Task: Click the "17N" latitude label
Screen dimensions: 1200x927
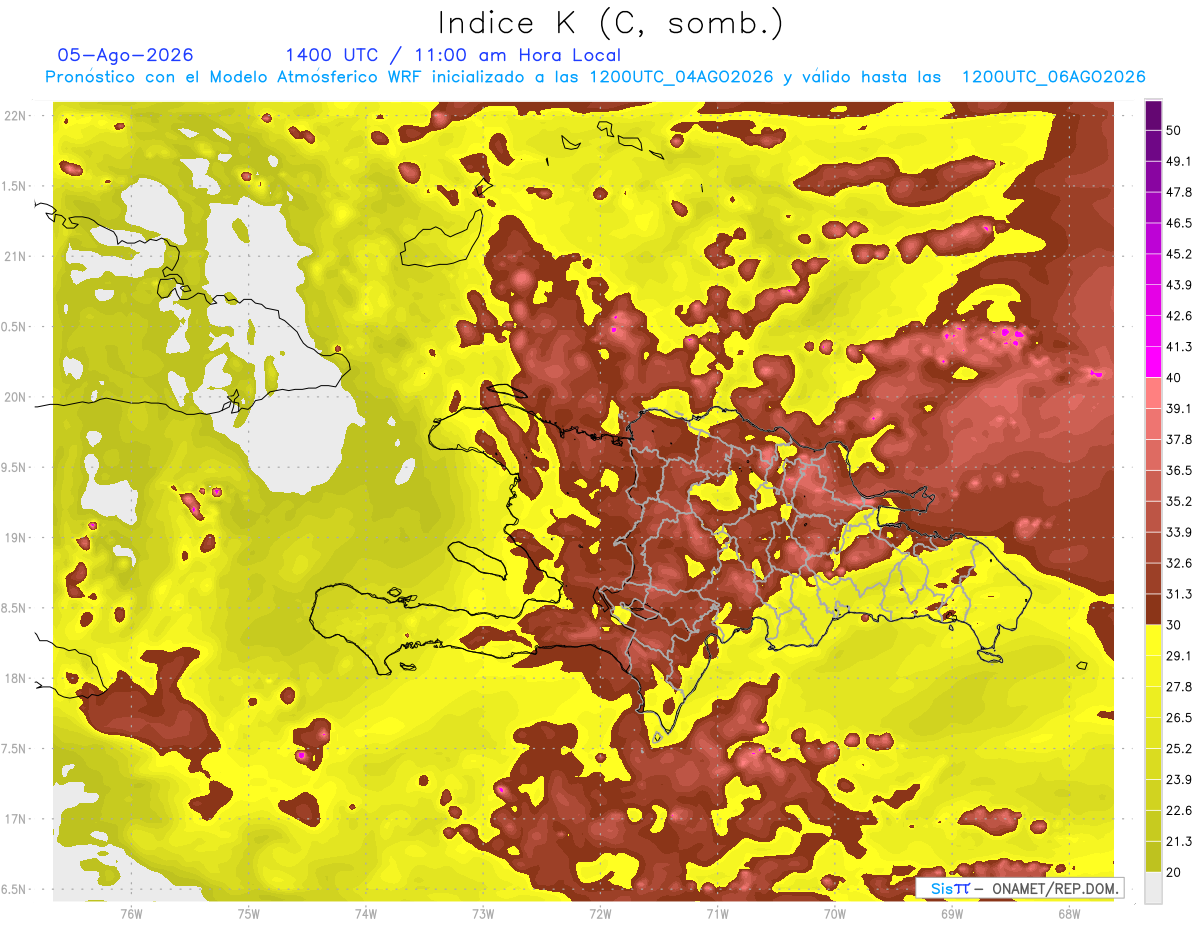Action: pos(15,819)
